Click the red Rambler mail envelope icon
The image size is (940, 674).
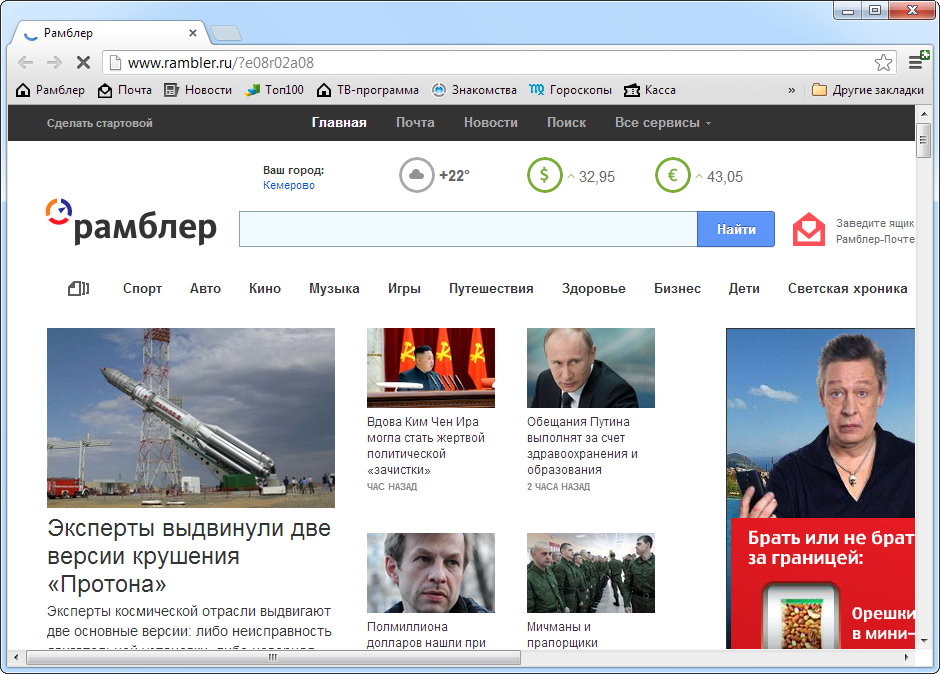pyautogui.click(x=809, y=230)
